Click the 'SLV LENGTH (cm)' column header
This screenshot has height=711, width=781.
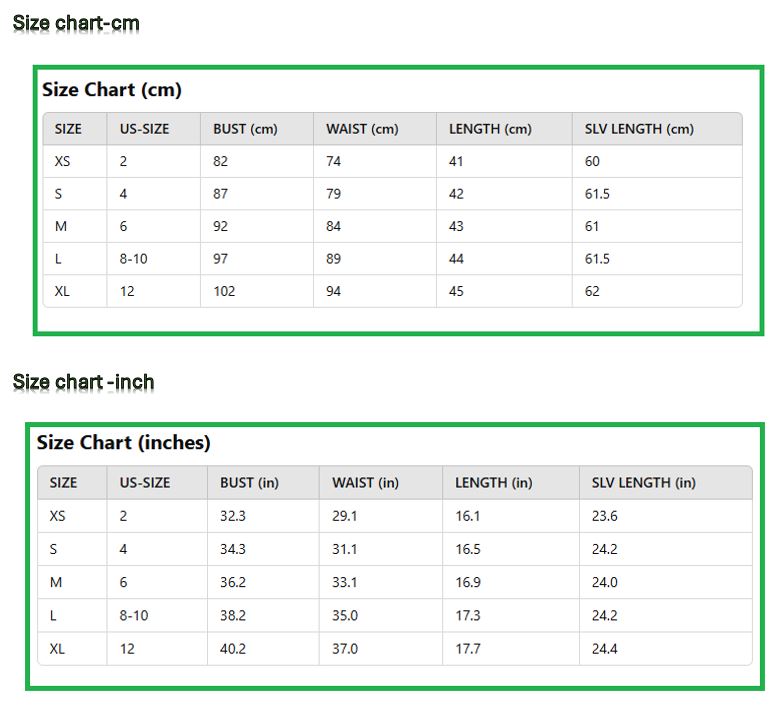[x=639, y=129]
